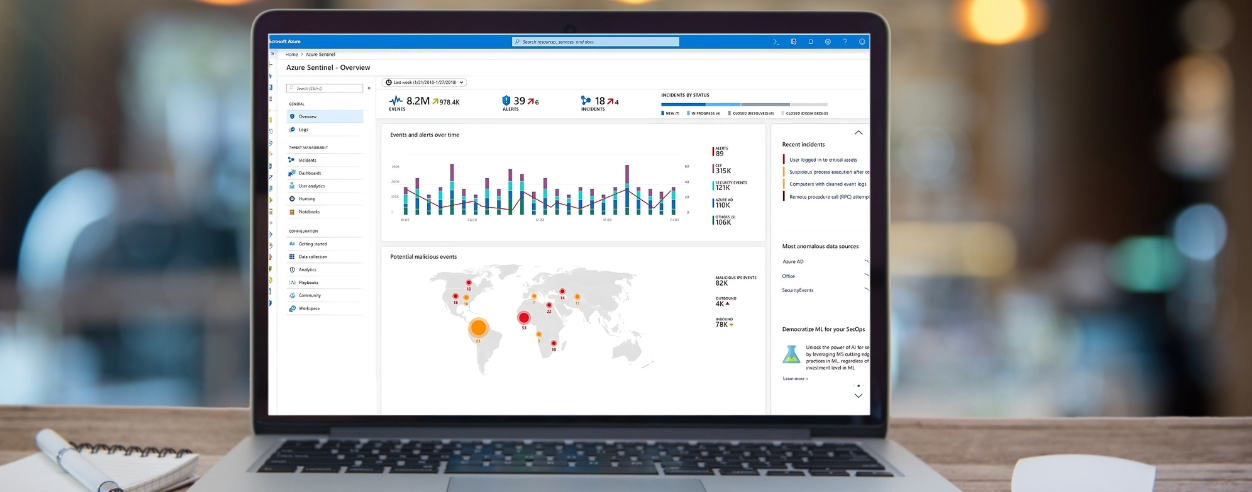This screenshot has width=1252, height=492.
Task: Click the Playbooks icon
Action: coord(291,283)
